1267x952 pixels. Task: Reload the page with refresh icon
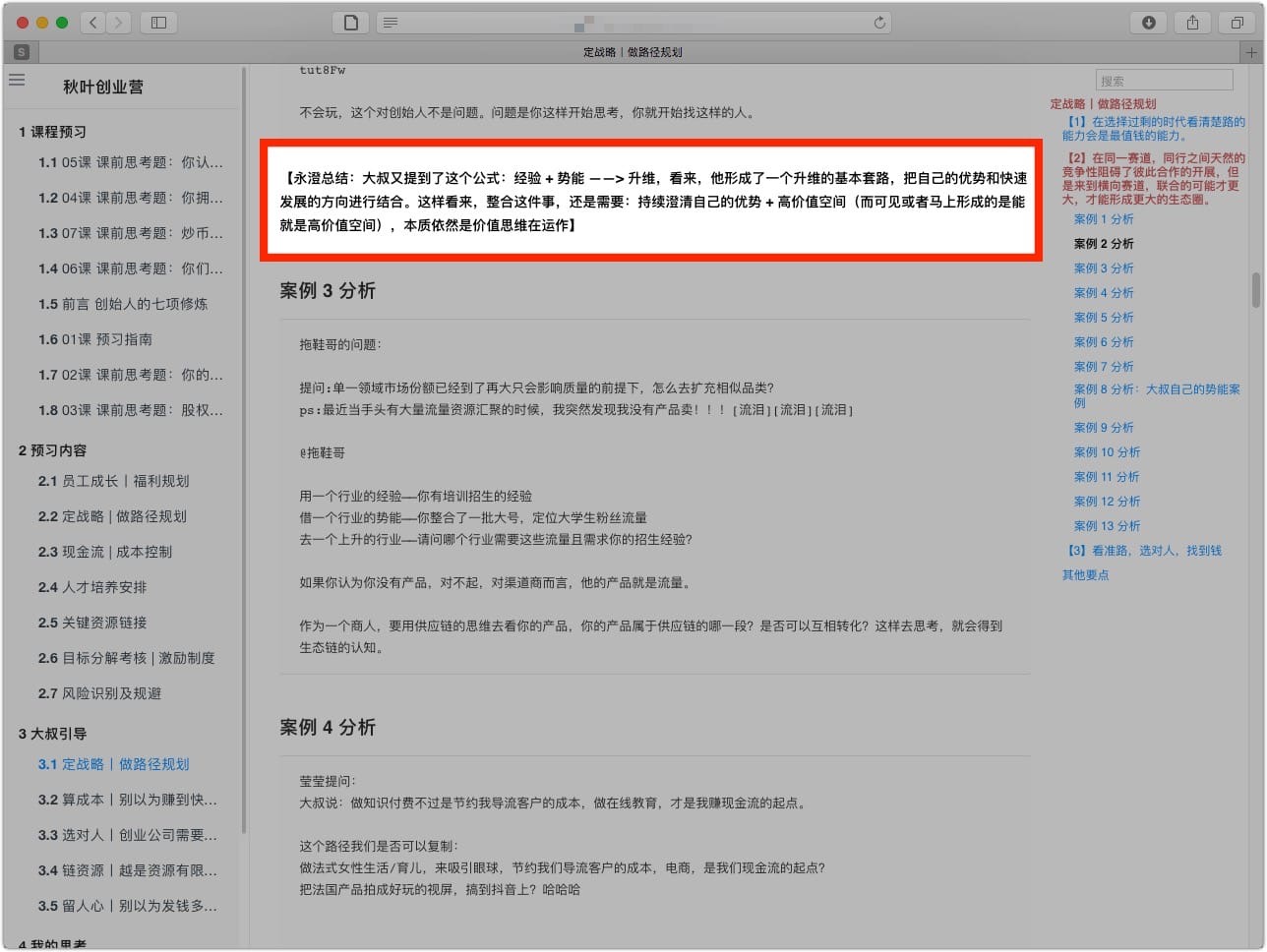coord(879,23)
